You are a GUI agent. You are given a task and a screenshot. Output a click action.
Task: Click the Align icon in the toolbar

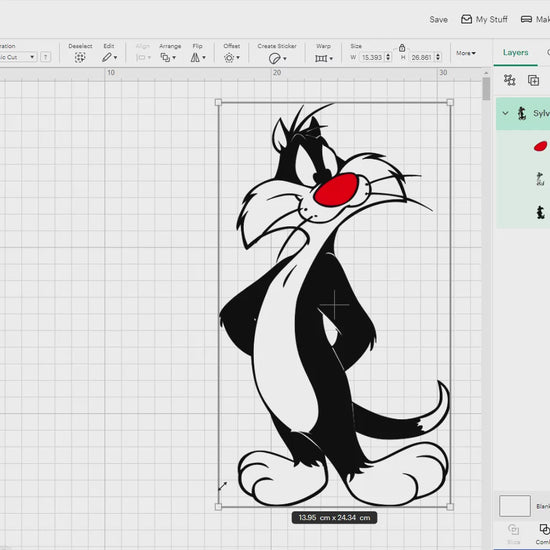pos(140,58)
